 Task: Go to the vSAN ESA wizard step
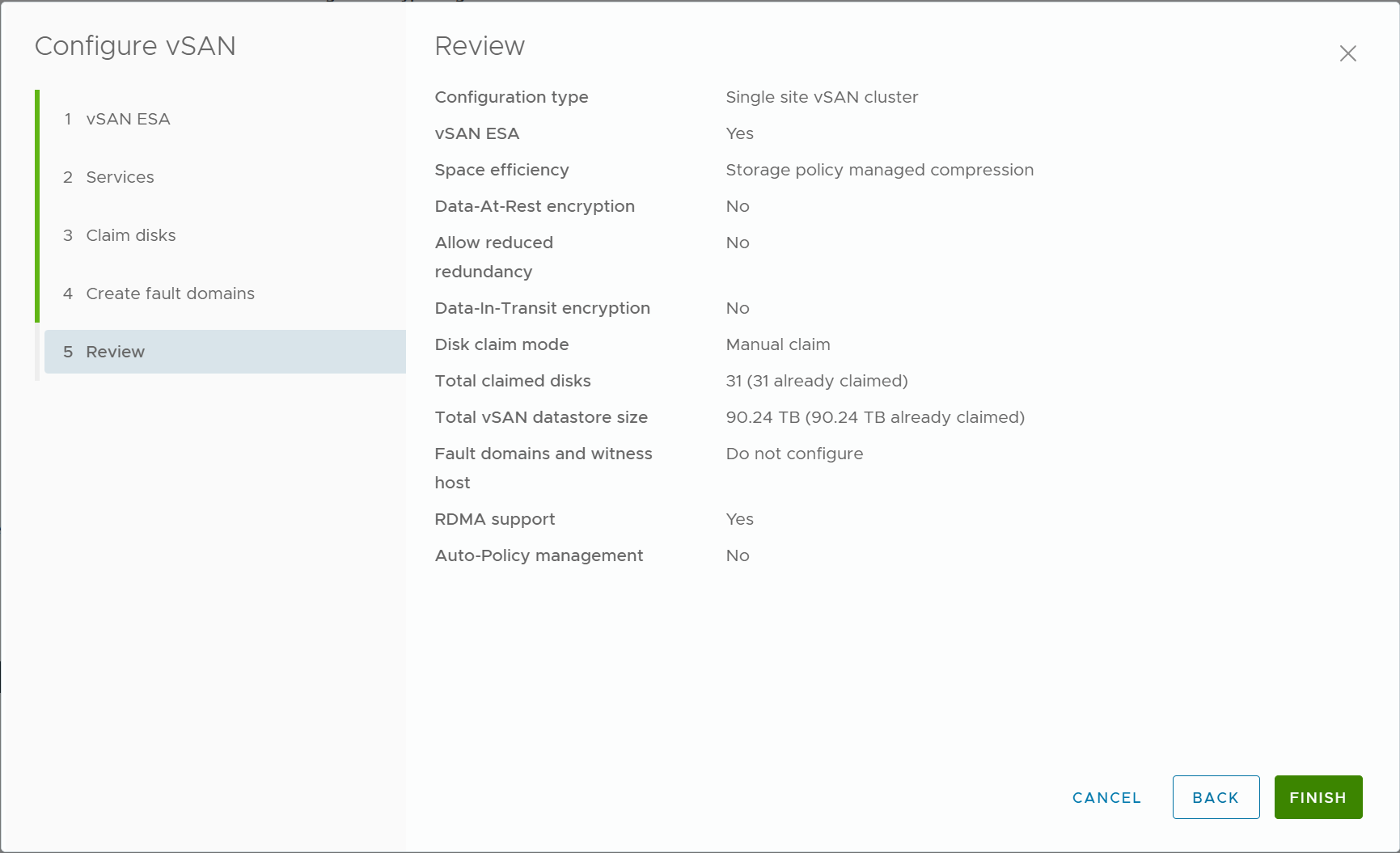click(x=128, y=119)
